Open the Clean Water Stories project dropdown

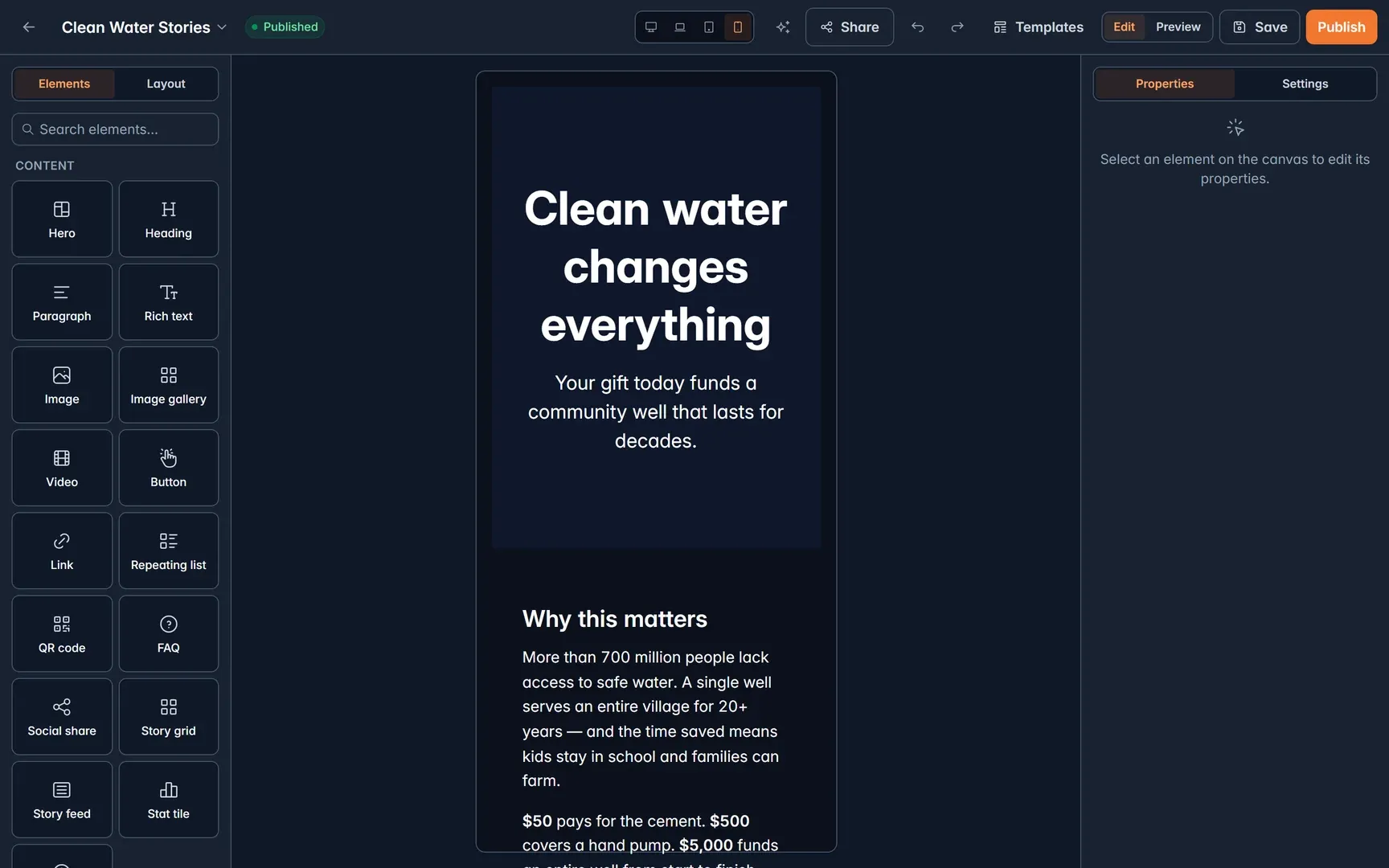click(x=144, y=27)
